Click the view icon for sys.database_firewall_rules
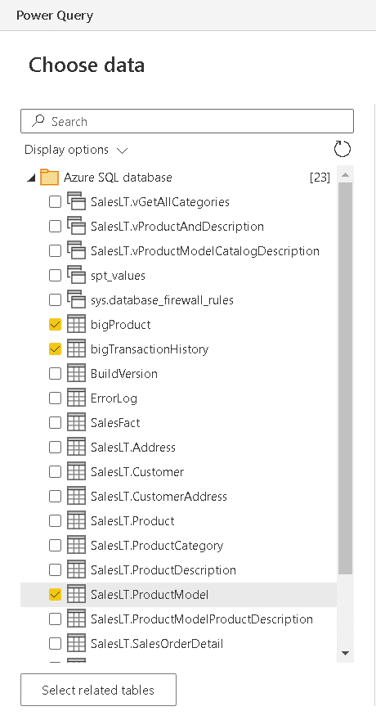Screen dimensions: 376x720 point(76,300)
